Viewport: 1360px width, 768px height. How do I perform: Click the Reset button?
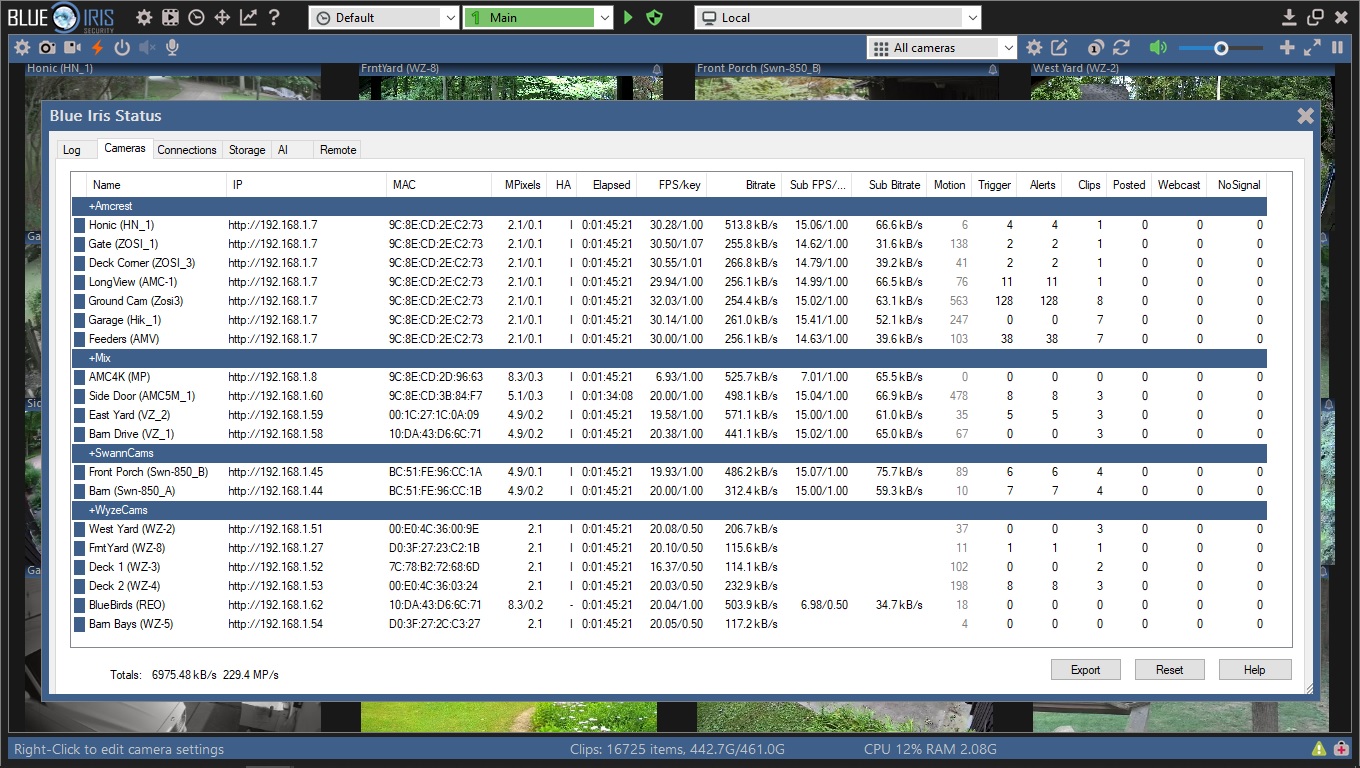point(1169,670)
